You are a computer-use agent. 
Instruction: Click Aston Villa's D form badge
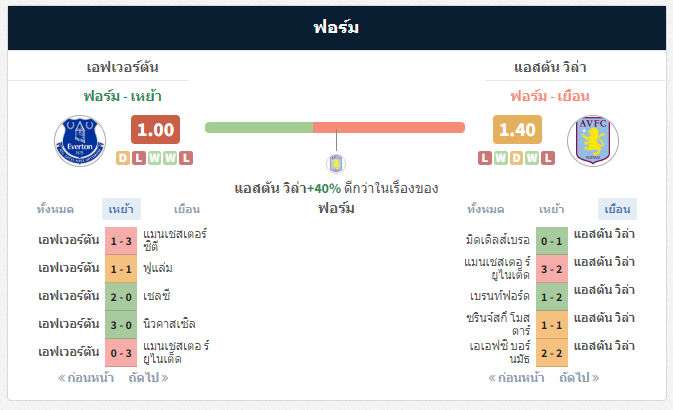[x=516, y=158]
